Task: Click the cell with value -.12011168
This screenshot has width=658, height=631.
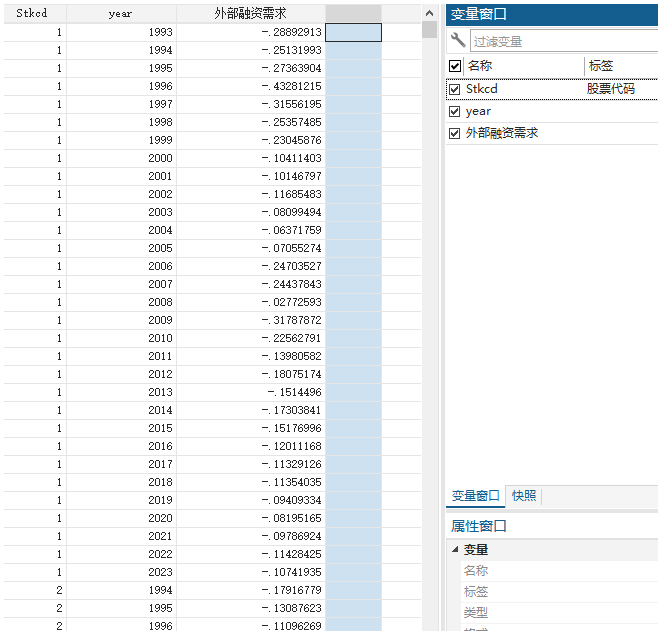Action: 251,446
